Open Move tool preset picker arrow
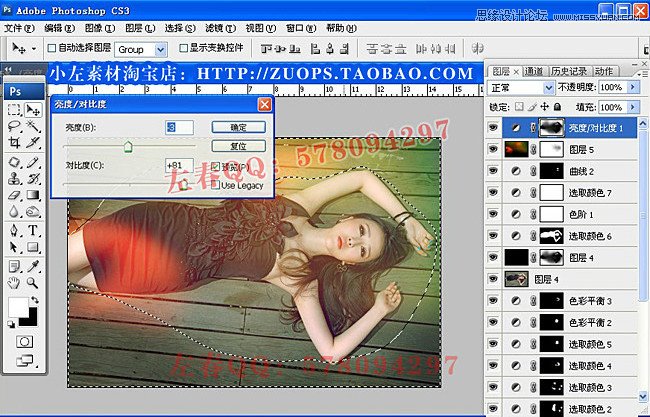Viewport: 650px width, 417px height. [34, 49]
